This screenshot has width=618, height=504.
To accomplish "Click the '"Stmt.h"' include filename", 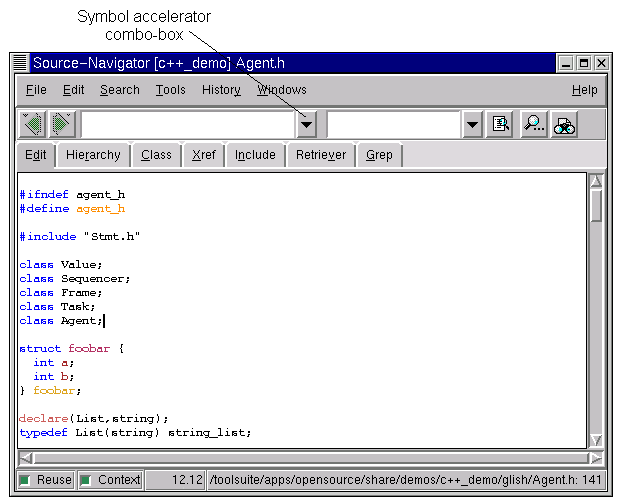I will pyautogui.click(x=112, y=236).
